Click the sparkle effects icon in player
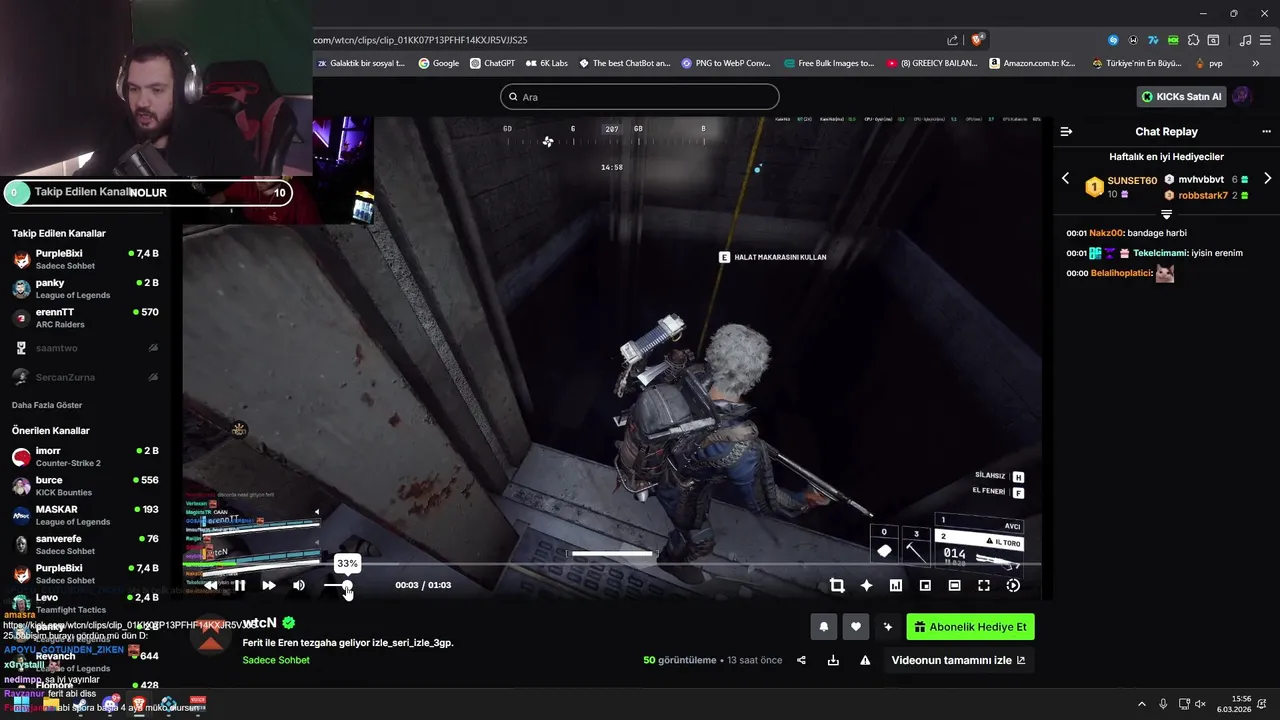 (x=866, y=586)
